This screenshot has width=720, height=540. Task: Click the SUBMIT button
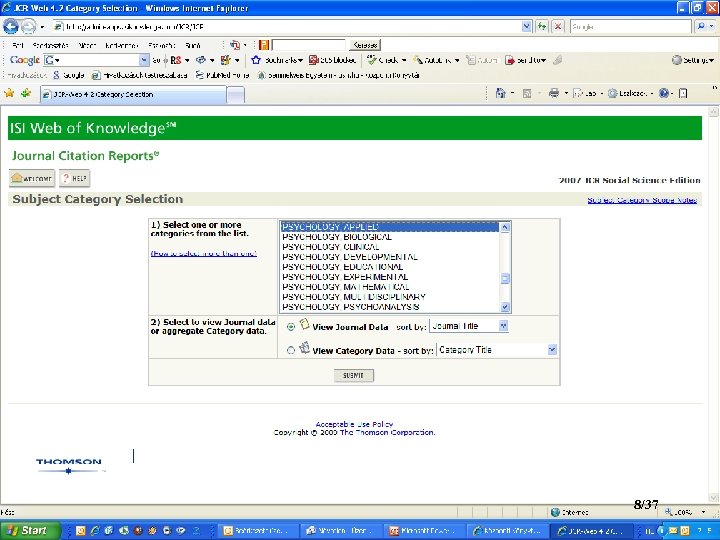tap(354, 375)
